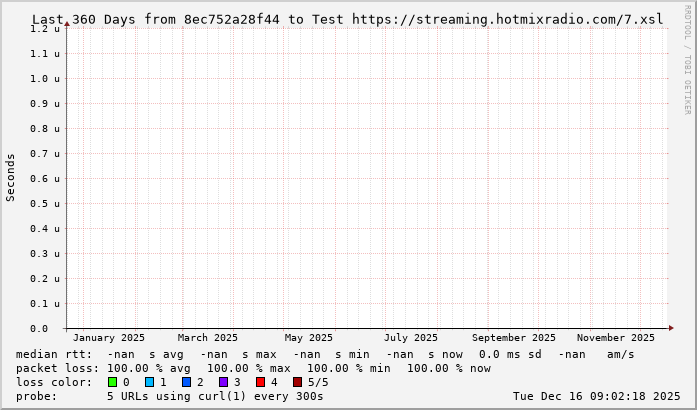Image resolution: width=697 pixels, height=410 pixels.
Task: Click the red loss color 4 swatch
Action: click(x=260, y=382)
